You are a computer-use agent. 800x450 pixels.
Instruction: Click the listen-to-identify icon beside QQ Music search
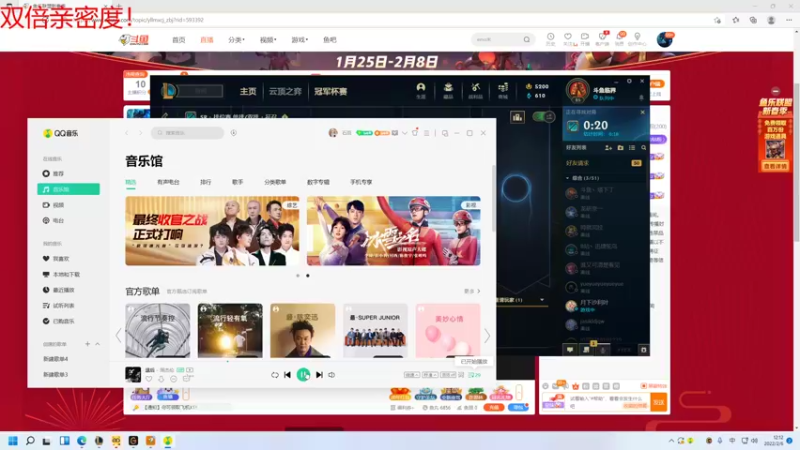pyautogui.click(x=234, y=133)
